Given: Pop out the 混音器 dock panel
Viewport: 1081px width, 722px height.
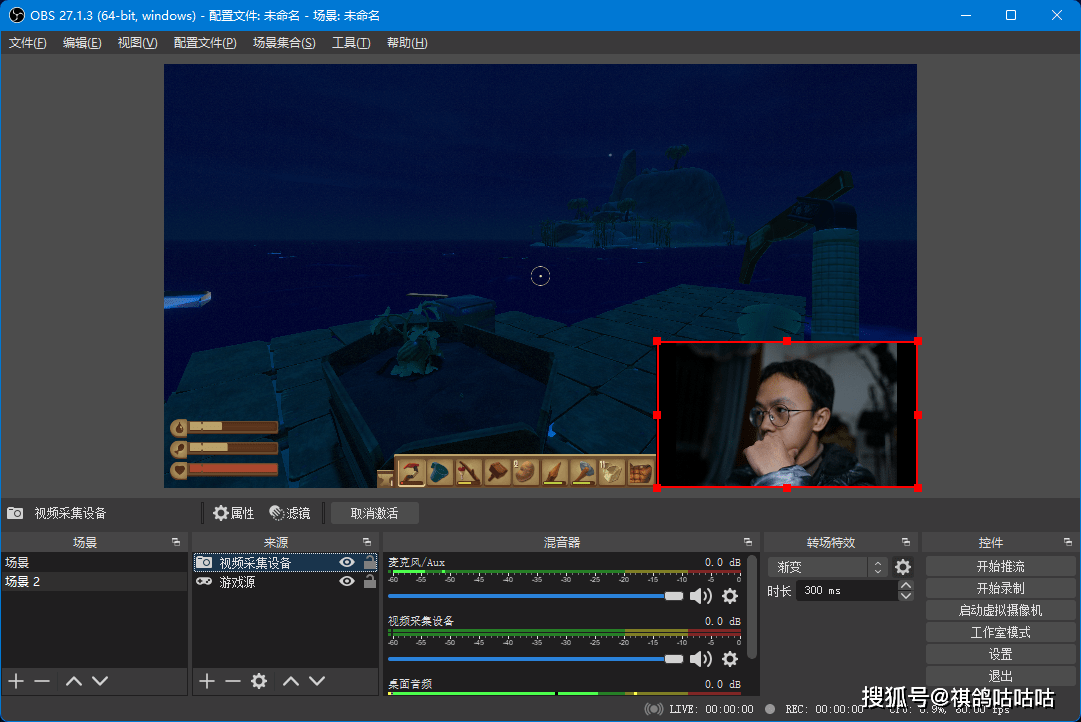Looking at the screenshot, I should tap(747, 542).
